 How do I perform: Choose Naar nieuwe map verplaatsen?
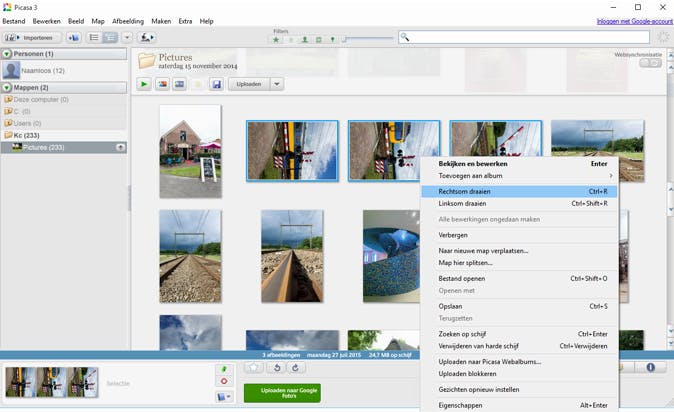tap(519, 250)
